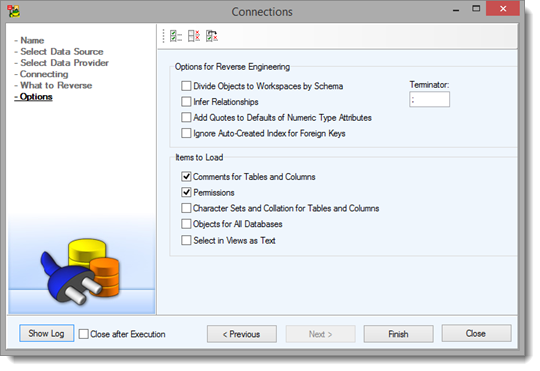Screen dimensions: 540x371
Task: Enable Divide Objects to Workspaces by Schema
Action: pos(186,86)
